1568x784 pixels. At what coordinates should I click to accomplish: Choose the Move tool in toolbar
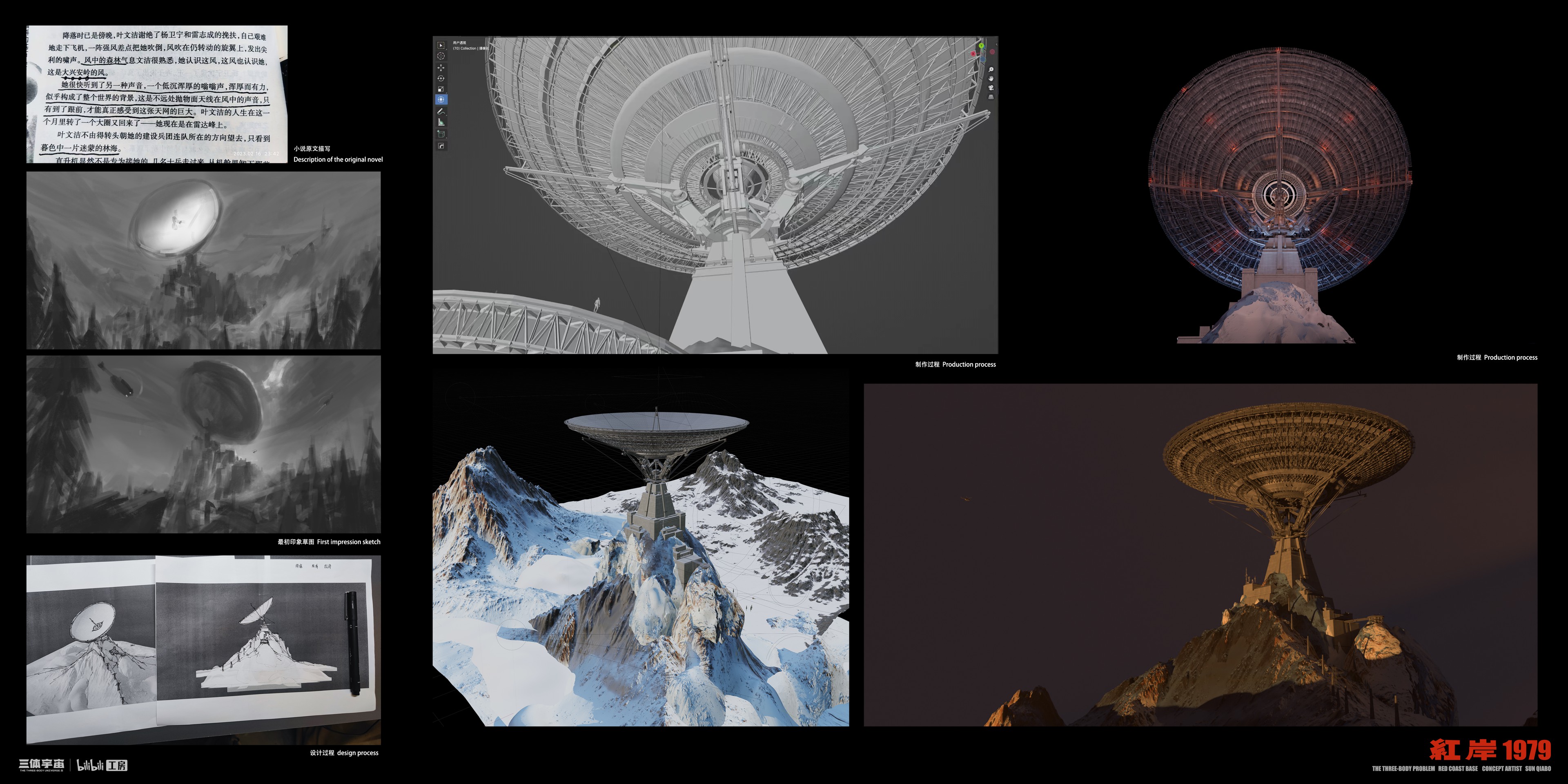(x=441, y=67)
